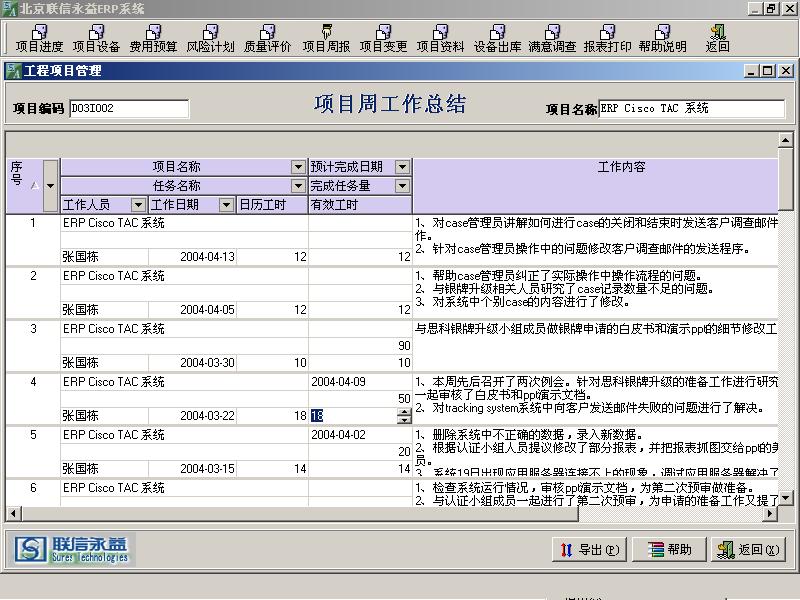Click the highlighted 有效工时 value 18
This screenshot has height=600, width=800.
317,416
